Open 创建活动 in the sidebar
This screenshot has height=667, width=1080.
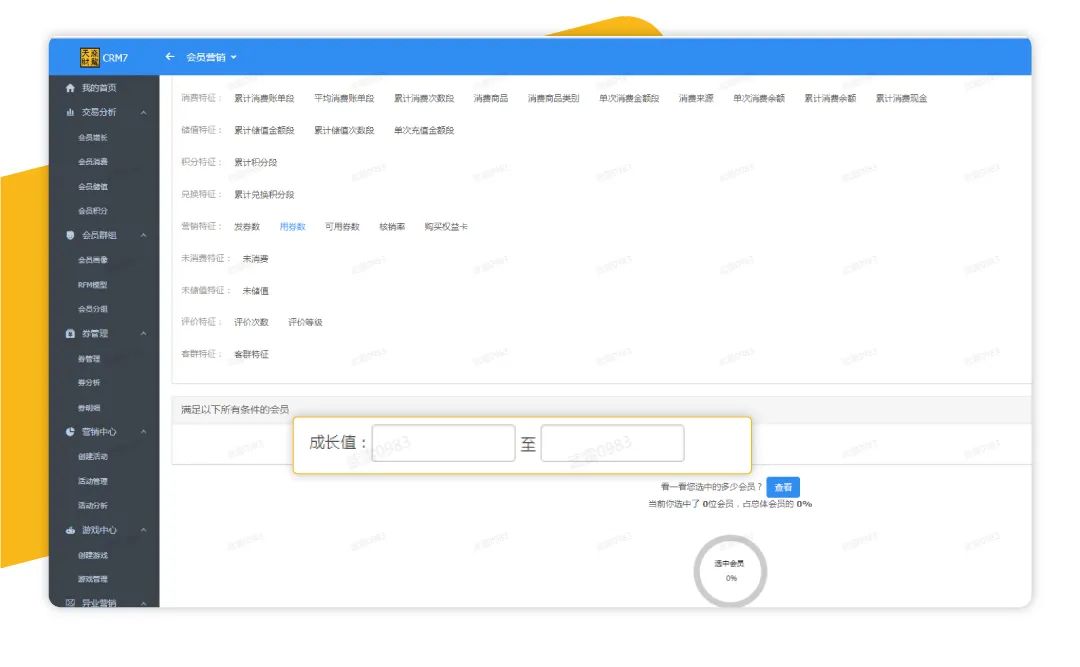[93, 457]
